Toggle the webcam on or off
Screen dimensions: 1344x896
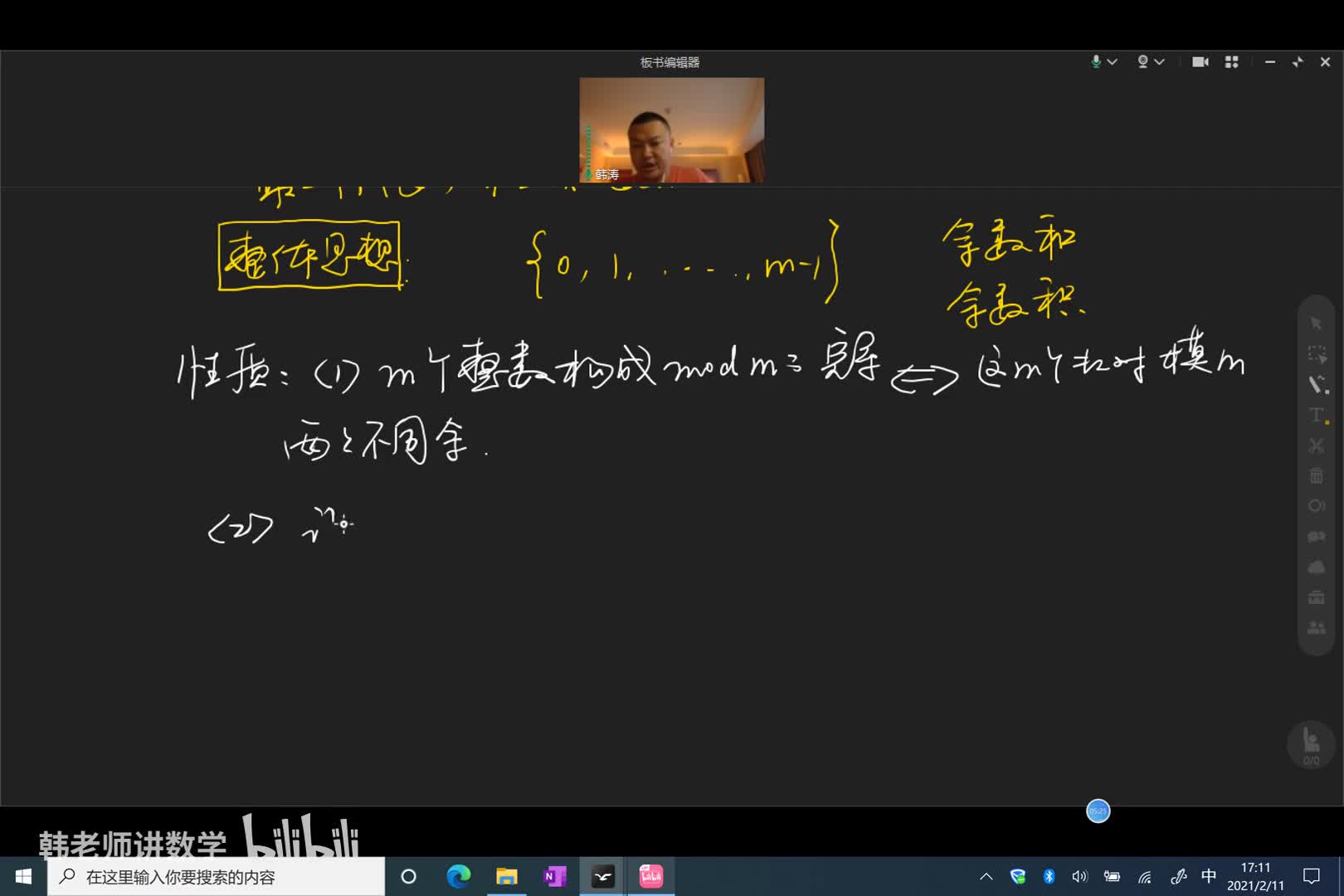(x=1142, y=62)
